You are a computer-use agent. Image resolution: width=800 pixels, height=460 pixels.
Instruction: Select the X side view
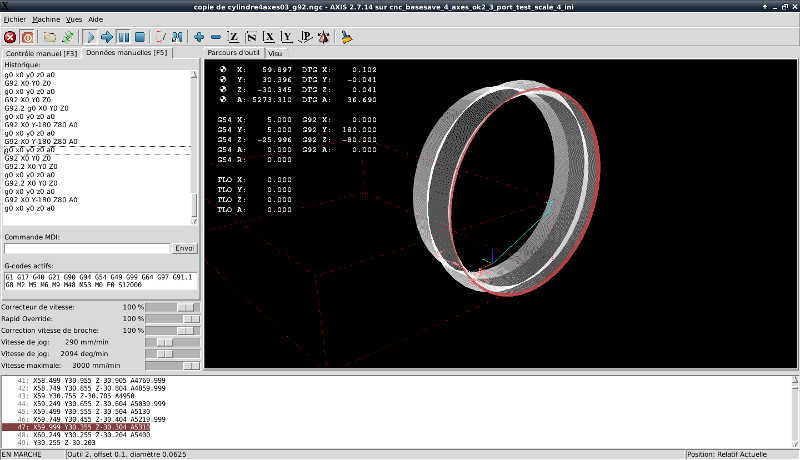coord(269,37)
